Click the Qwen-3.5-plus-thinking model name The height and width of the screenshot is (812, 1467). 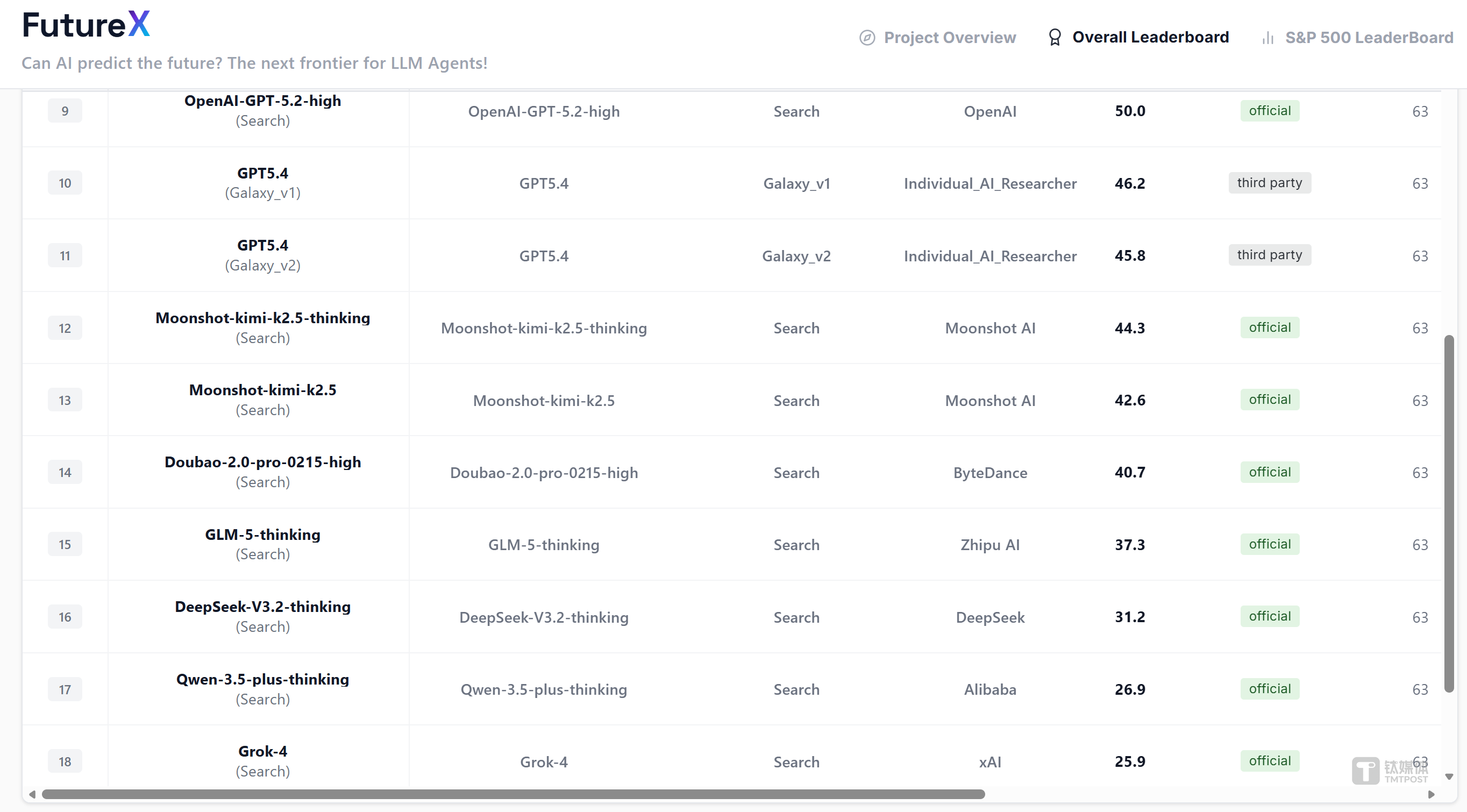pyautogui.click(x=262, y=679)
